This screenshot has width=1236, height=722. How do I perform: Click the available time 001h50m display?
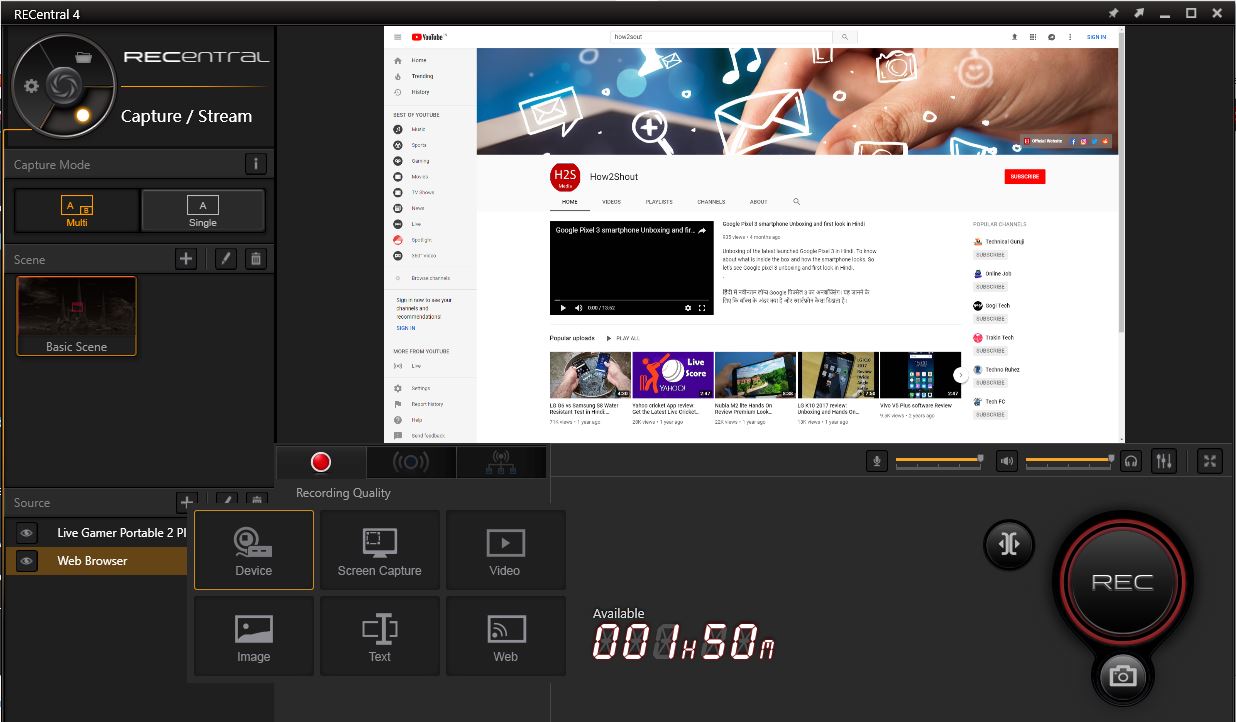[684, 643]
